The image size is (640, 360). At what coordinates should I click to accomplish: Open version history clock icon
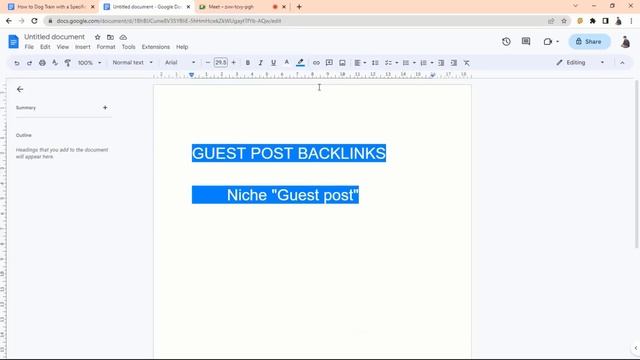(x=506, y=42)
